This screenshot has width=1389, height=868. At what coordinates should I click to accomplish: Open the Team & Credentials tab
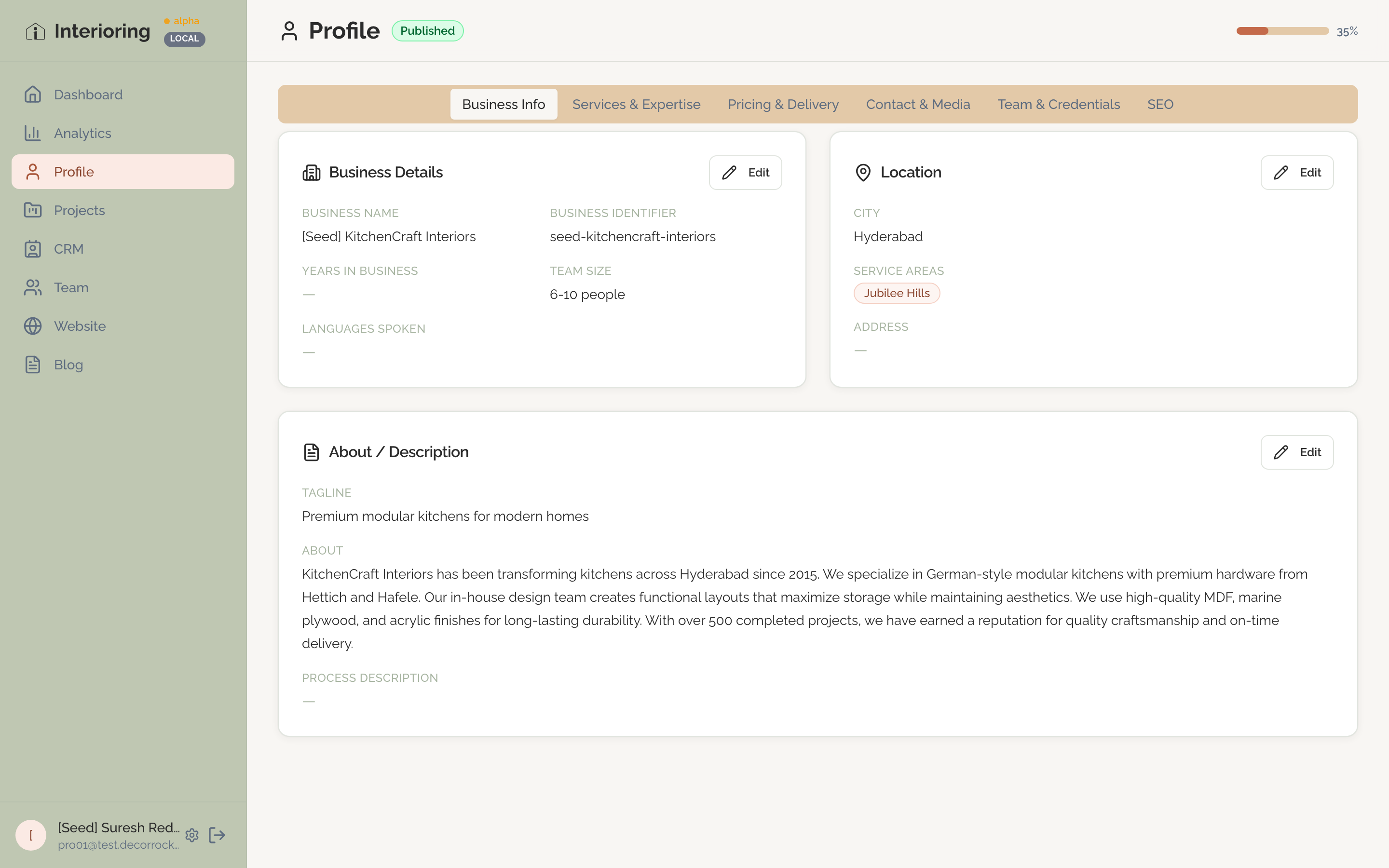(1059, 104)
